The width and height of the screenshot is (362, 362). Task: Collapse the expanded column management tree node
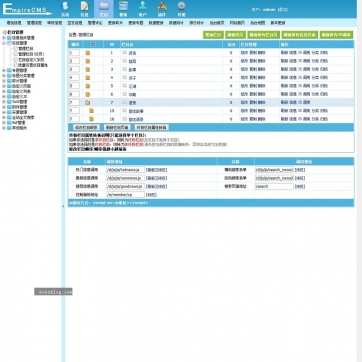tap(4, 43)
